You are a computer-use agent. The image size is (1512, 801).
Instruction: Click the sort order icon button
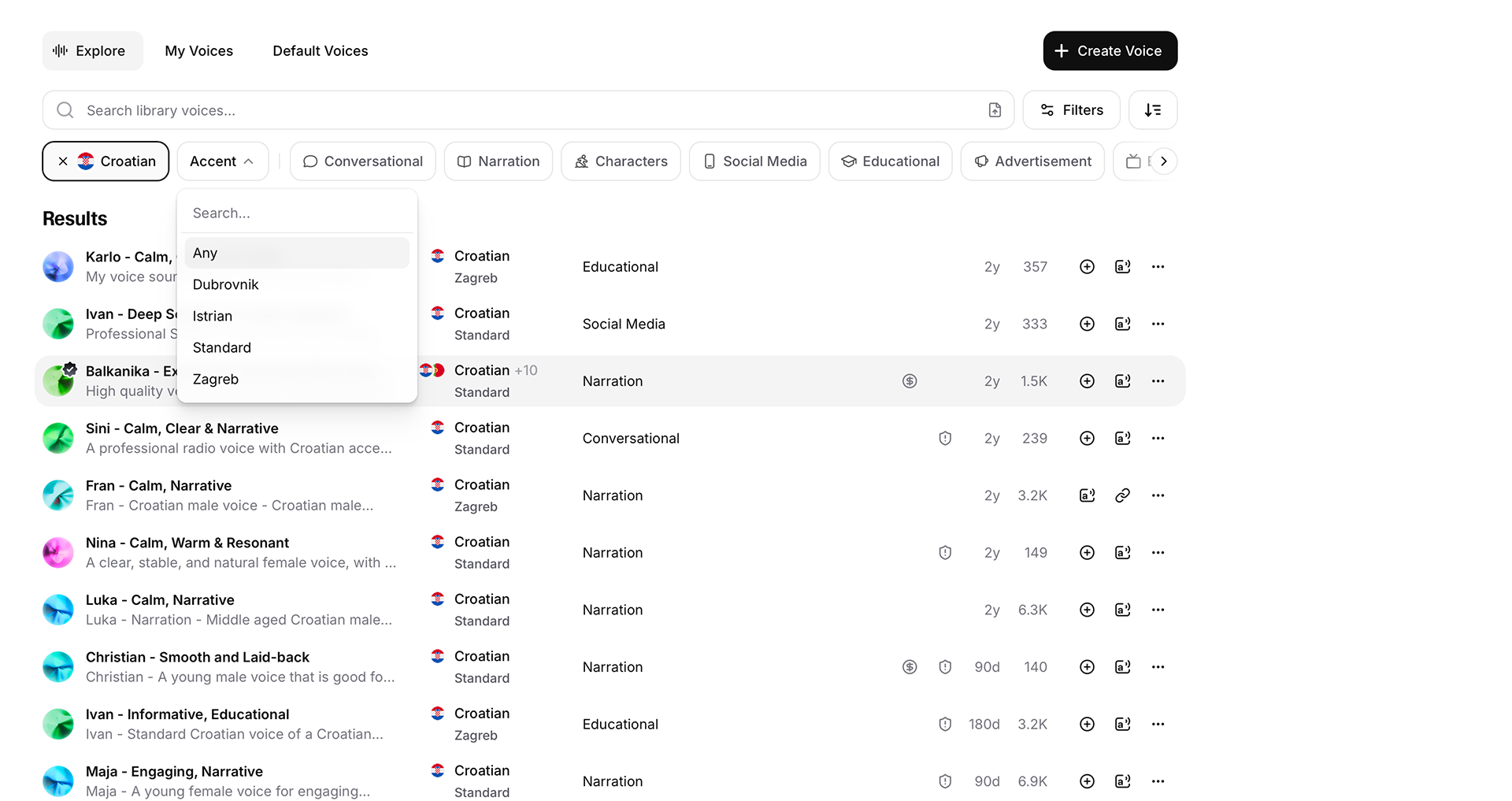tap(1152, 110)
